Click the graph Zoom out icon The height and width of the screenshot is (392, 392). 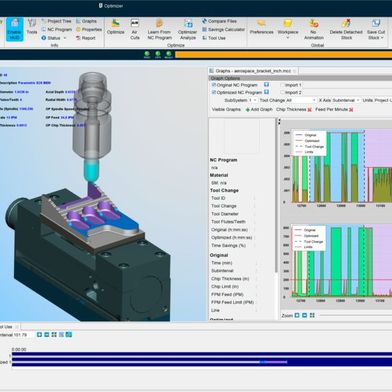[304, 315]
